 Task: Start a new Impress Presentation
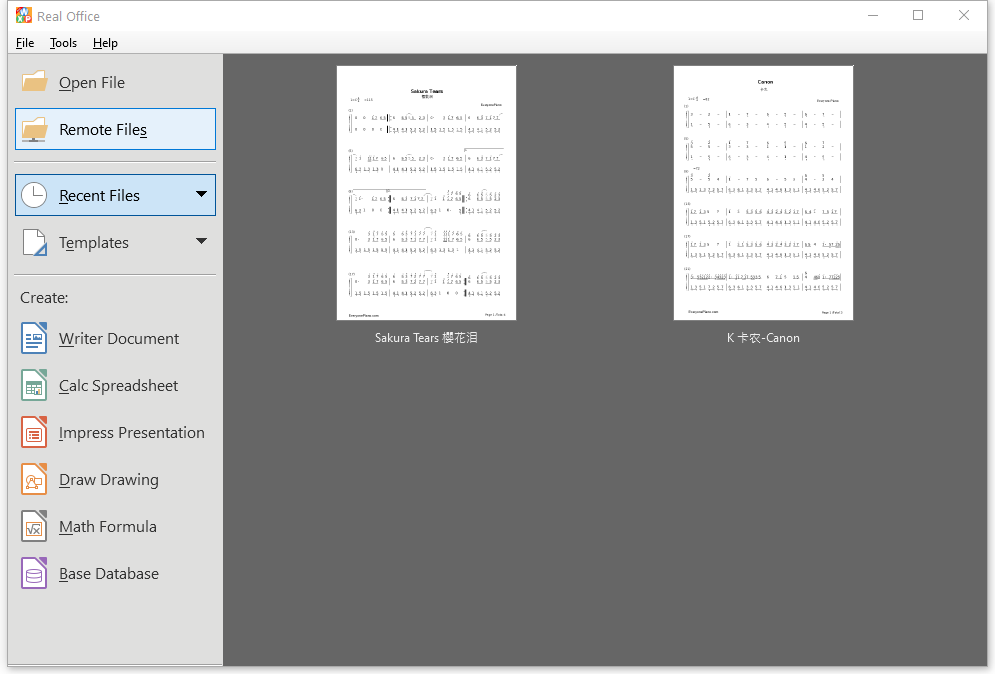coord(114,432)
